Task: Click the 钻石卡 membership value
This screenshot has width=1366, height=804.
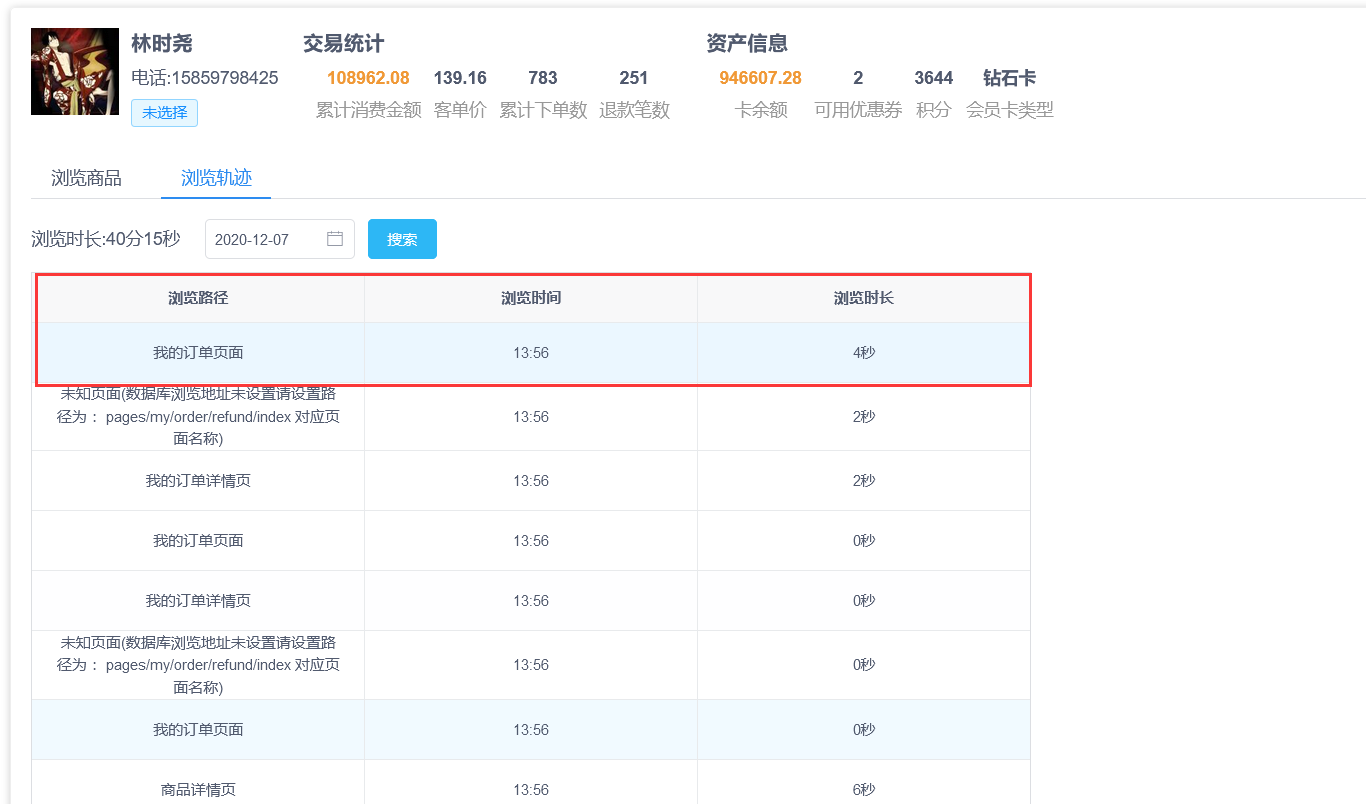Action: [1009, 78]
